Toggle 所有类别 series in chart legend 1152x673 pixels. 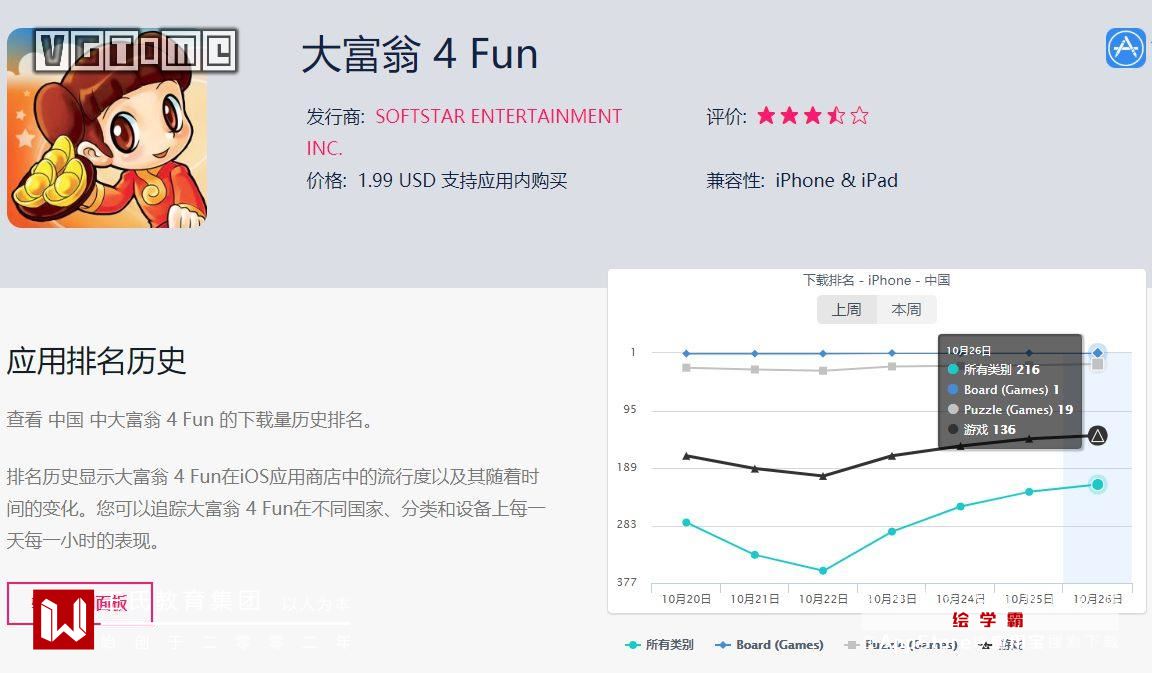point(659,645)
